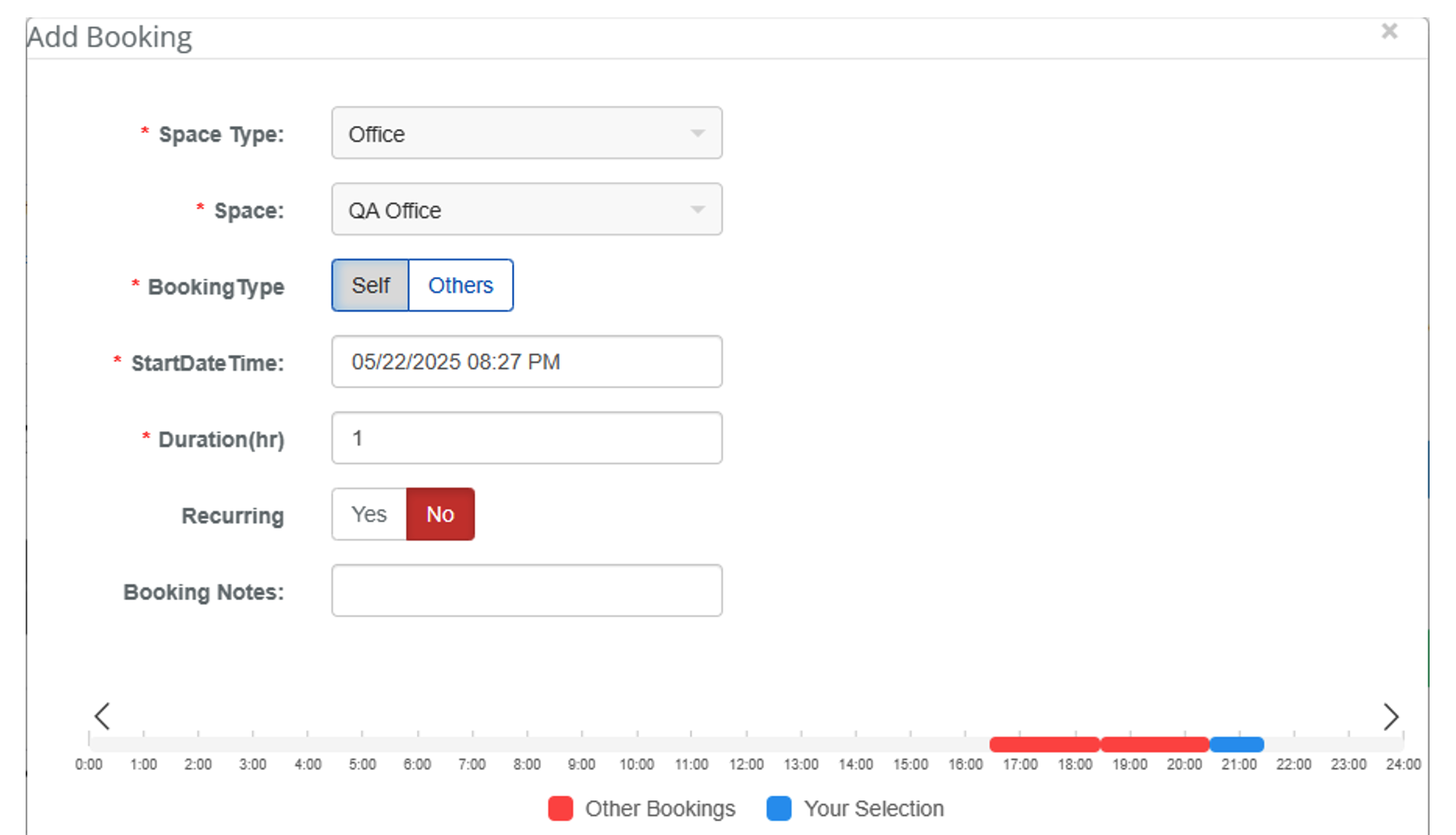Click the Duration(hr) input field
Screen dimensions: 1456x835
526,438
